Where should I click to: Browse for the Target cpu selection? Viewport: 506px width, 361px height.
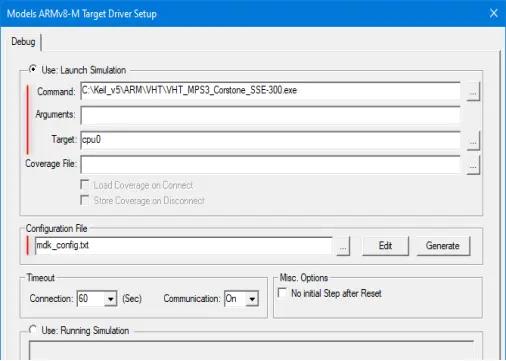(473, 141)
